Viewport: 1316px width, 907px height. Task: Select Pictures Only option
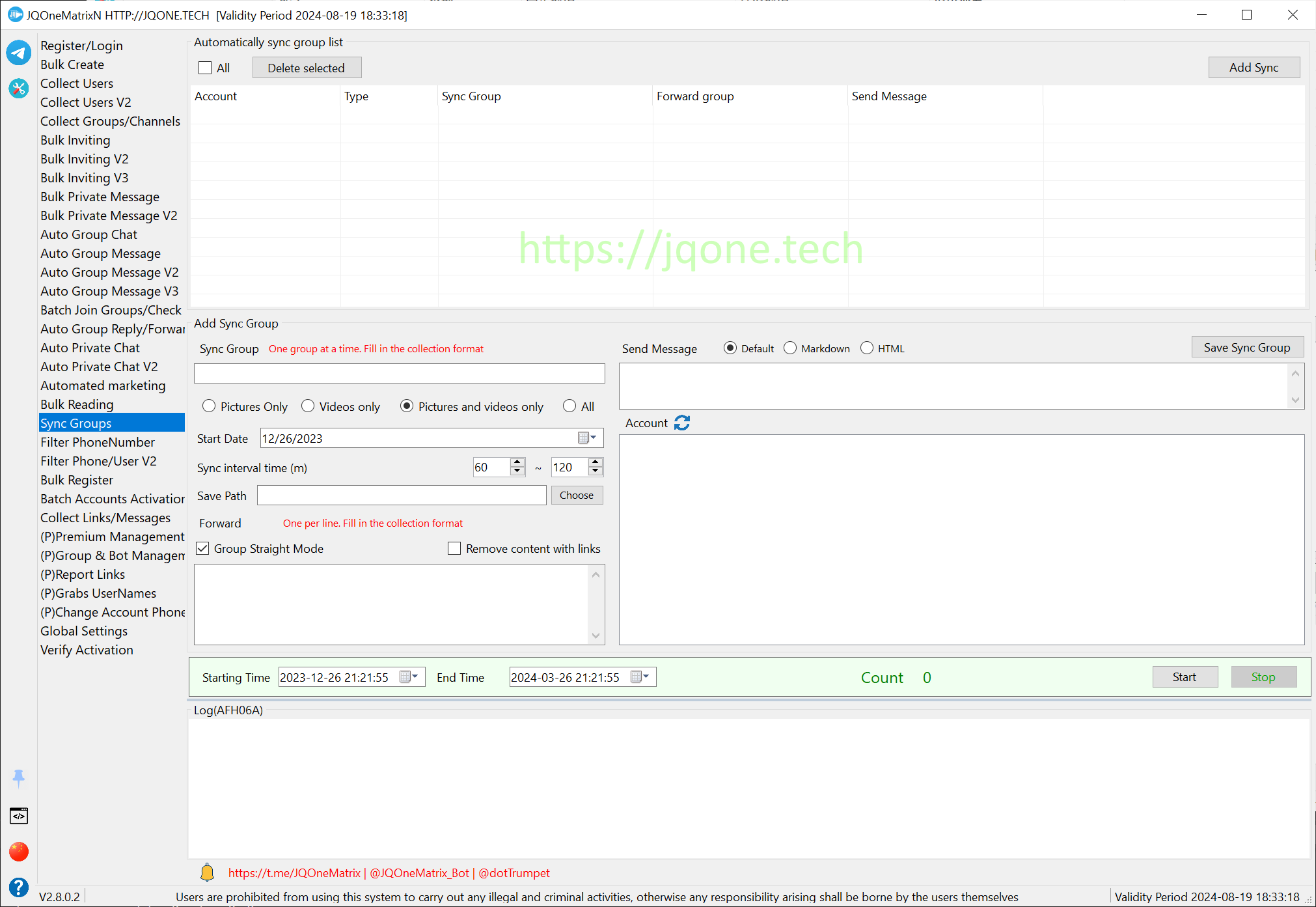pos(209,406)
